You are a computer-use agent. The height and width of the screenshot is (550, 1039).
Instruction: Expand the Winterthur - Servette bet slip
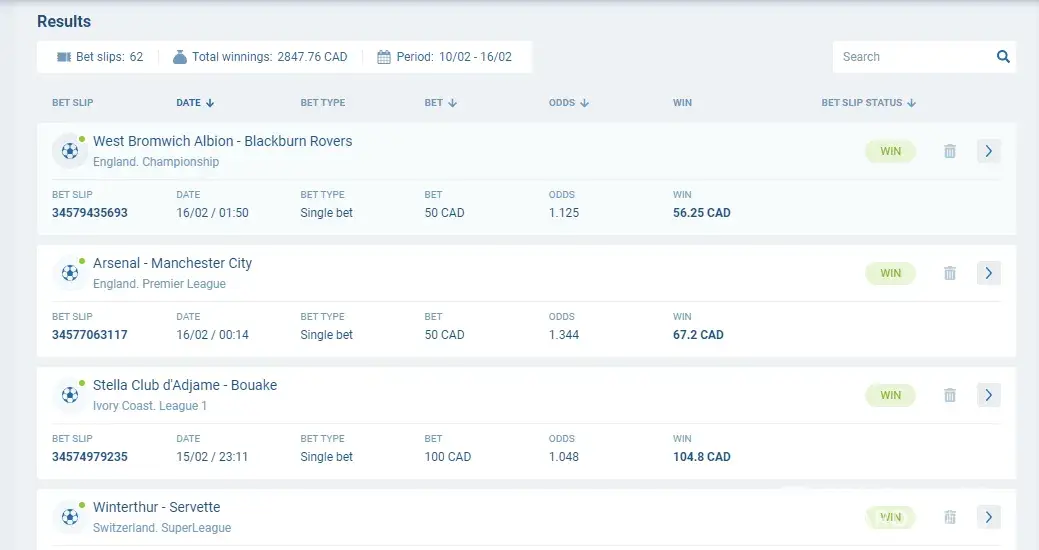988,517
